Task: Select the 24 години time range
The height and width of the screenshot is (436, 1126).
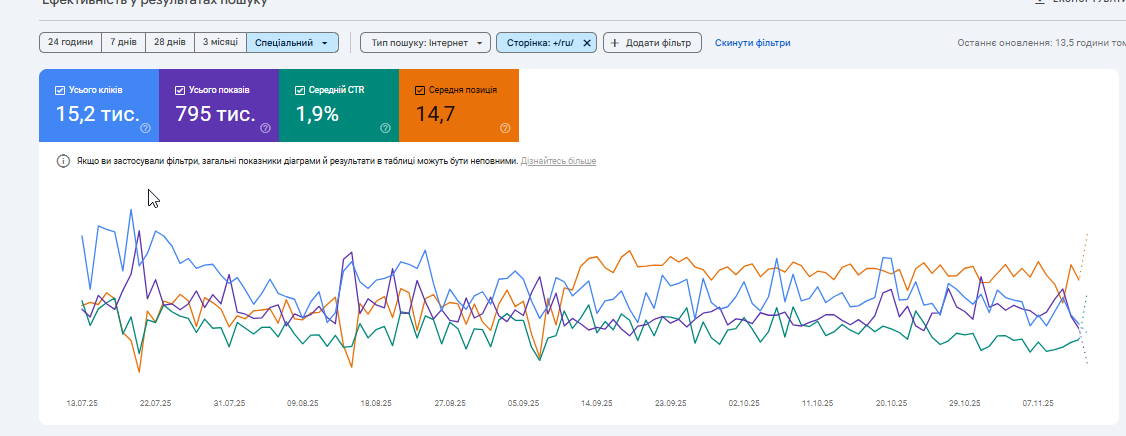Action: click(x=70, y=43)
